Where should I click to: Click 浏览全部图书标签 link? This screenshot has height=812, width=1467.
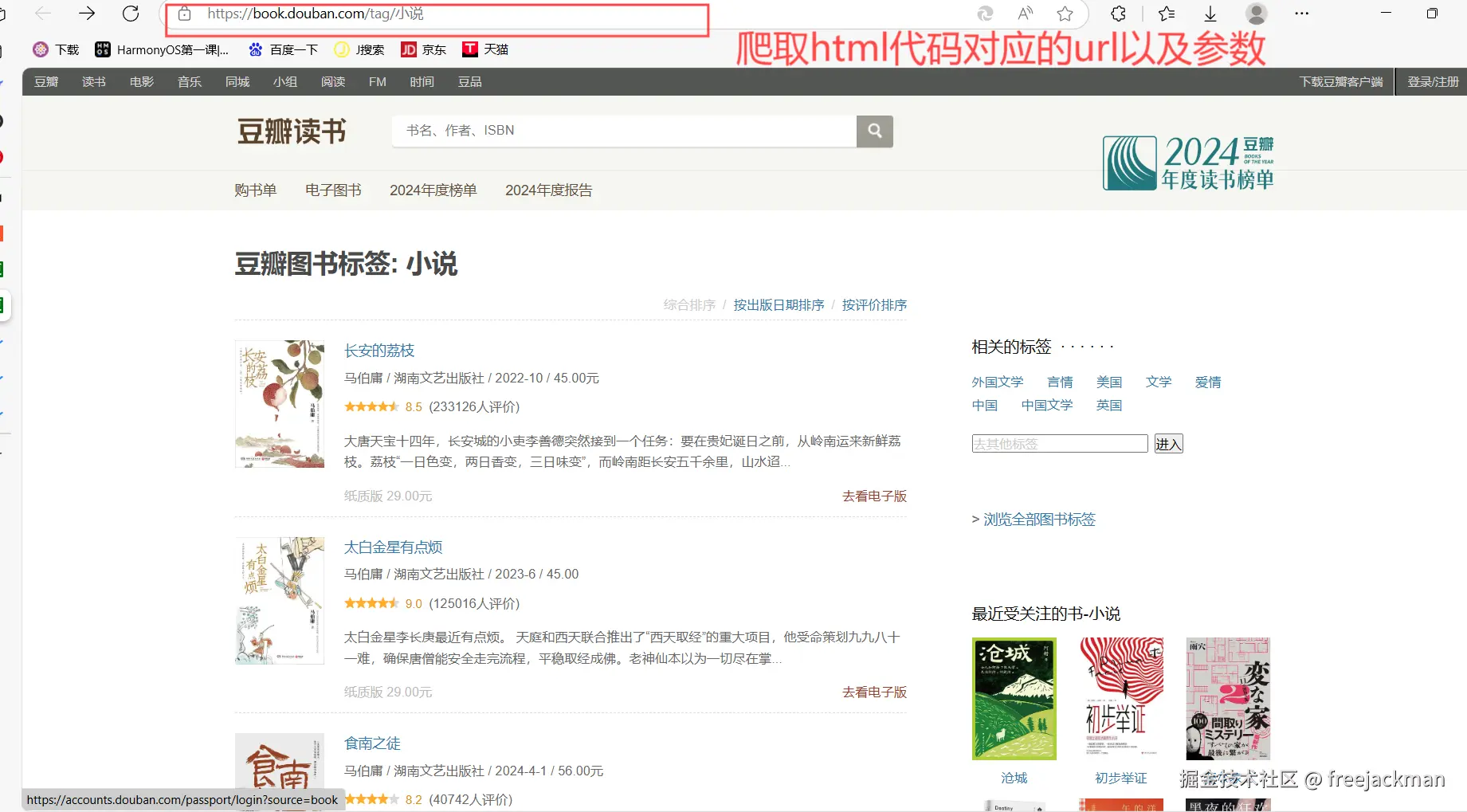click(x=1039, y=520)
